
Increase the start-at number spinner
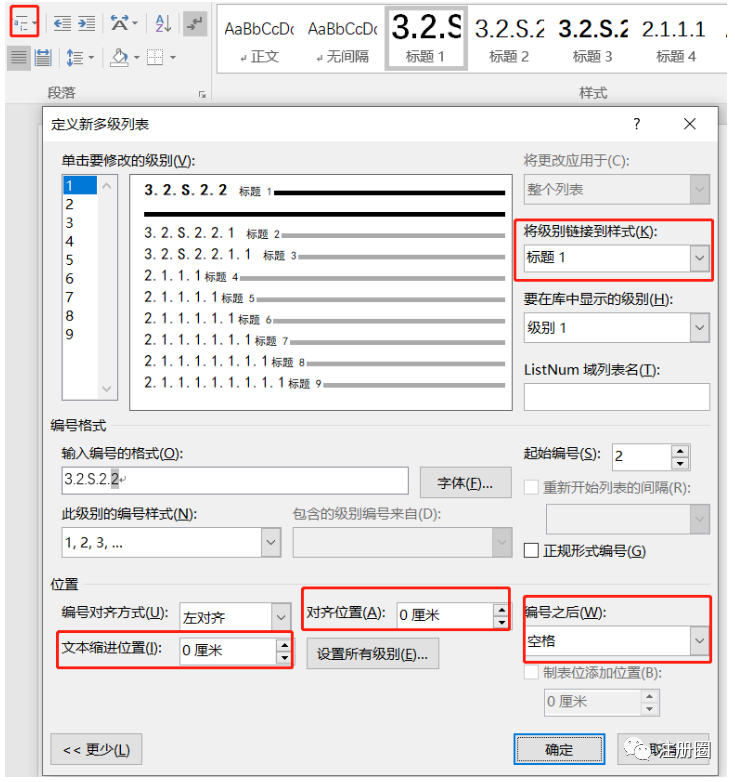click(x=680, y=451)
